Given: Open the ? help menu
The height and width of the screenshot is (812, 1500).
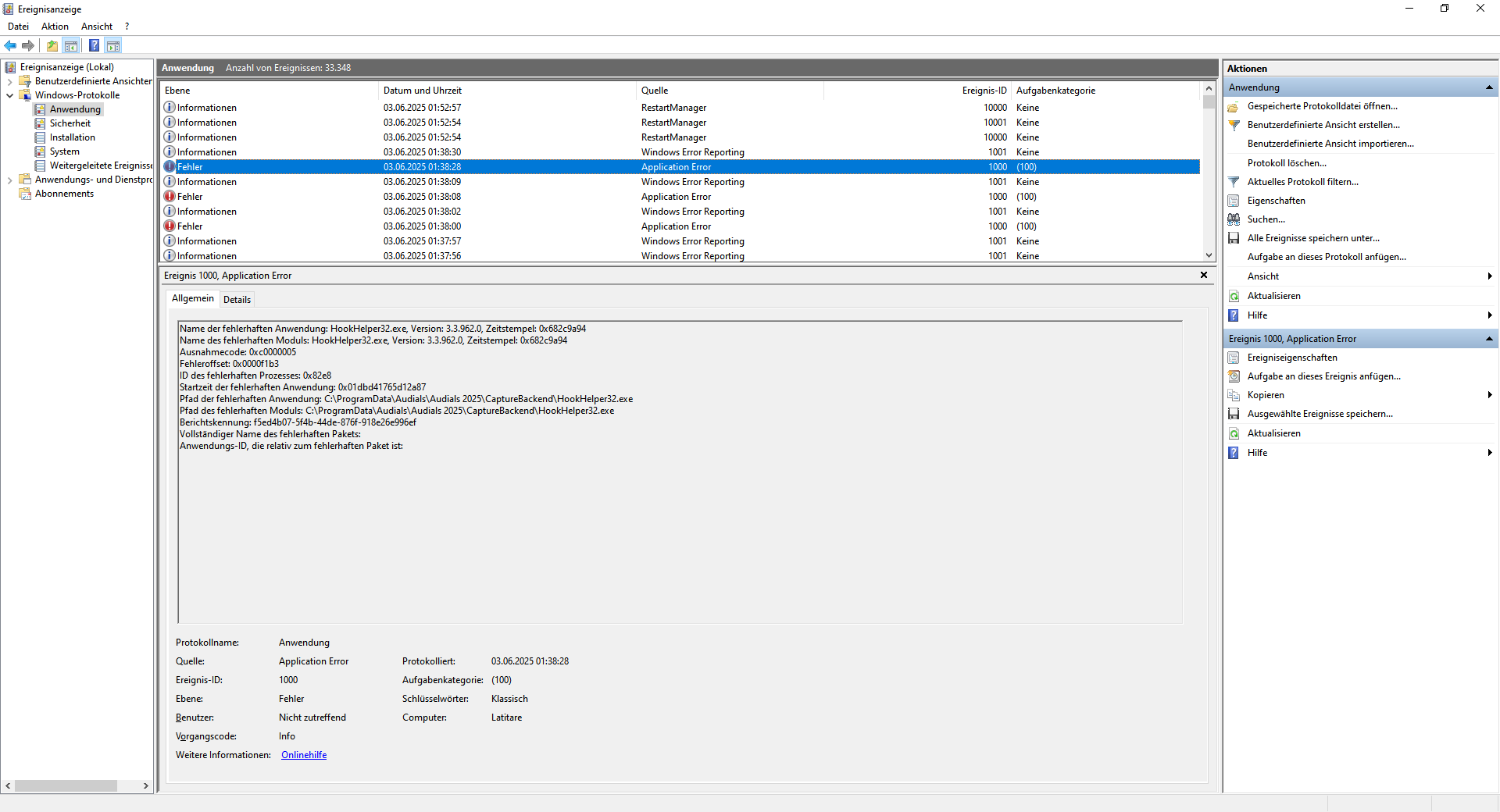Looking at the screenshot, I should click(127, 27).
